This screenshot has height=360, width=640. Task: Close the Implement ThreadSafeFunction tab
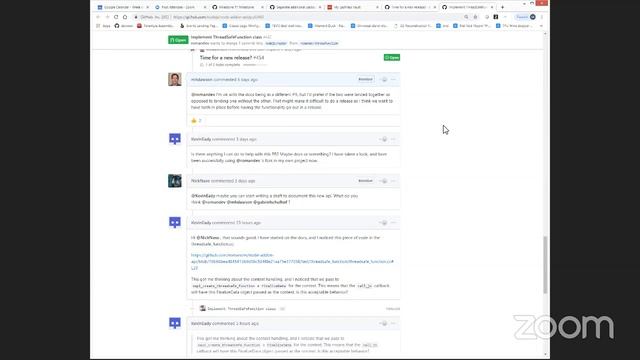(x=492, y=7)
